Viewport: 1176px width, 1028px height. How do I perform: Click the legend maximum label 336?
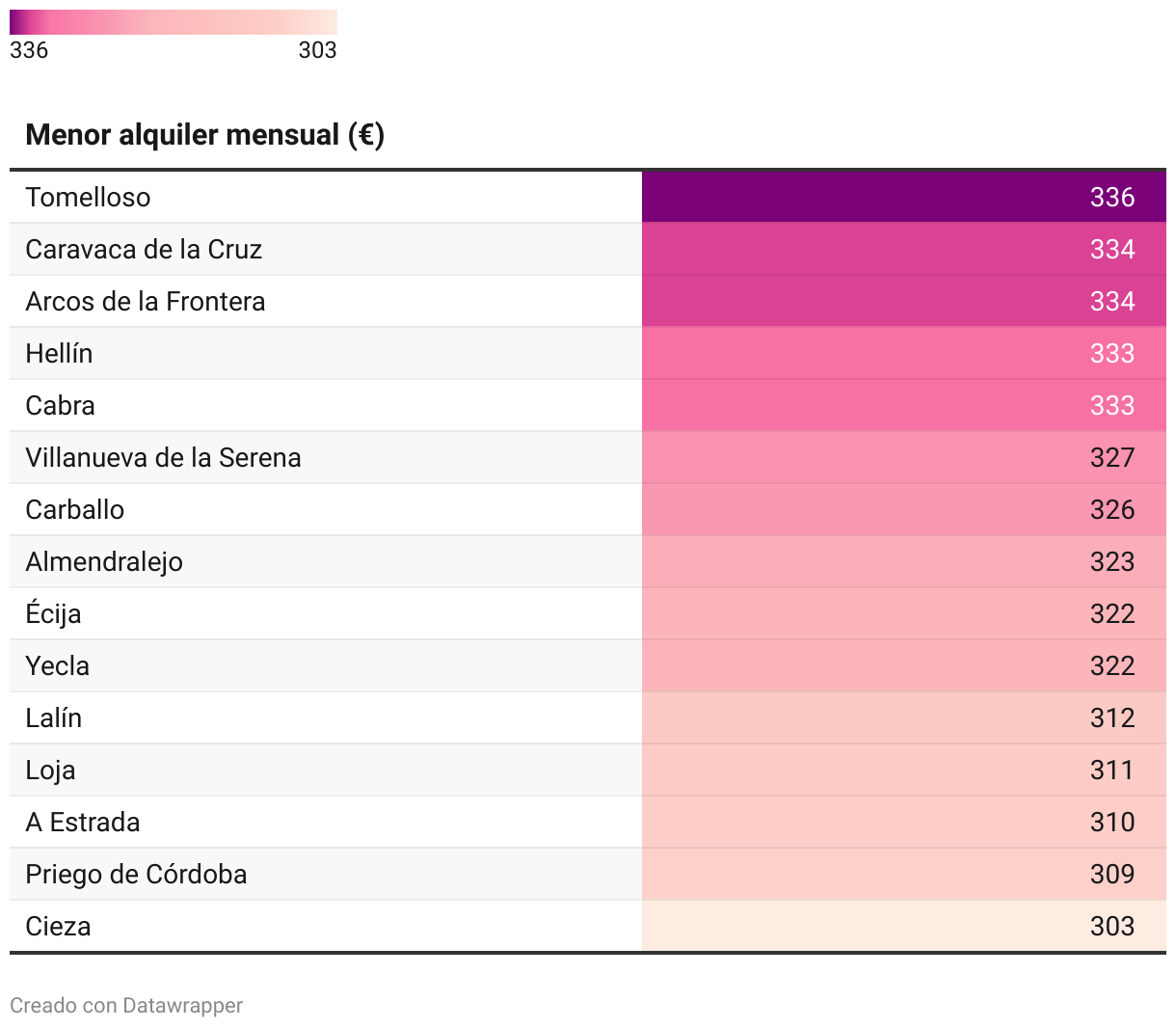(29, 50)
